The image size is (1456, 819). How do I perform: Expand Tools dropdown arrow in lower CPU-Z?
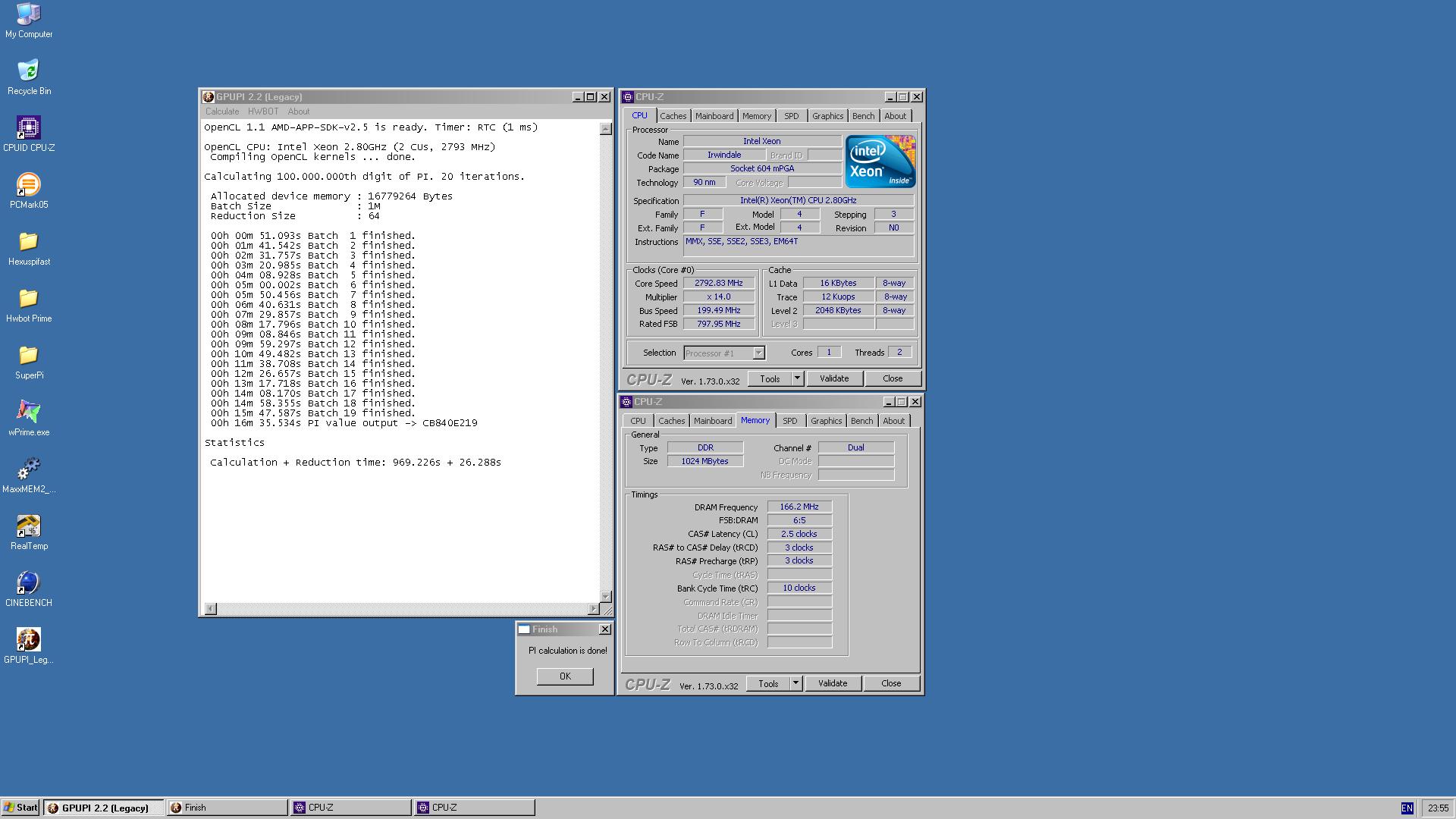[x=795, y=683]
